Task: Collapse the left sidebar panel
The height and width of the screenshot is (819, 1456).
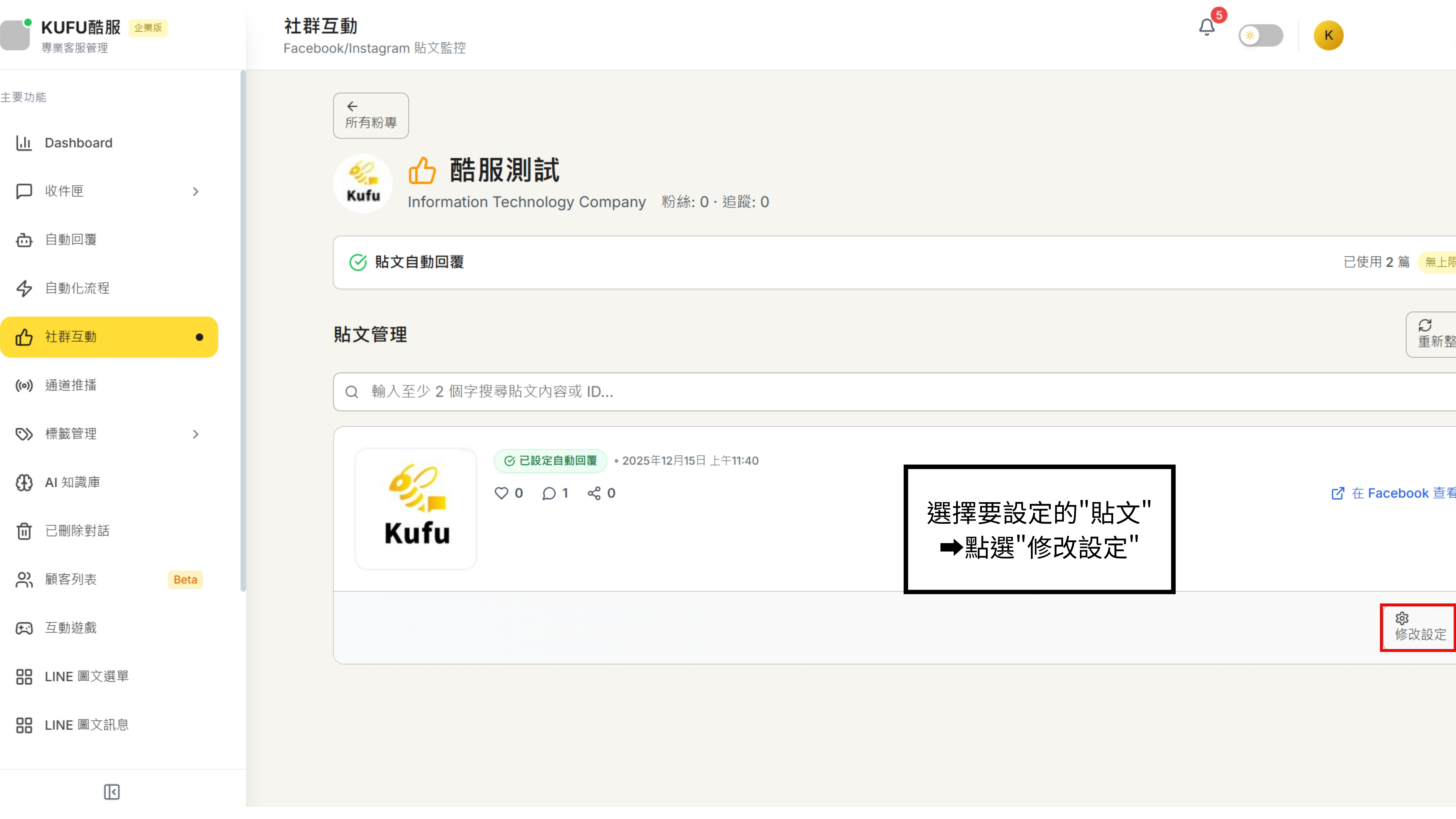Action: tap(111, 792)
